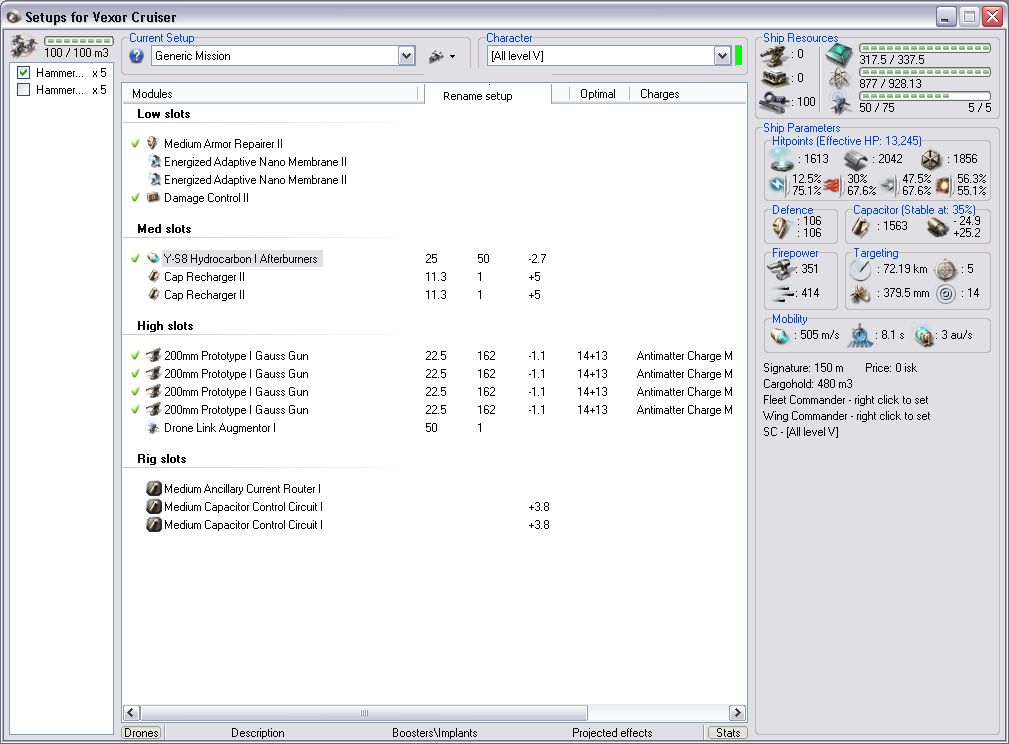Click the powergrid usage bar 877 / 928.13

point(925,72)
